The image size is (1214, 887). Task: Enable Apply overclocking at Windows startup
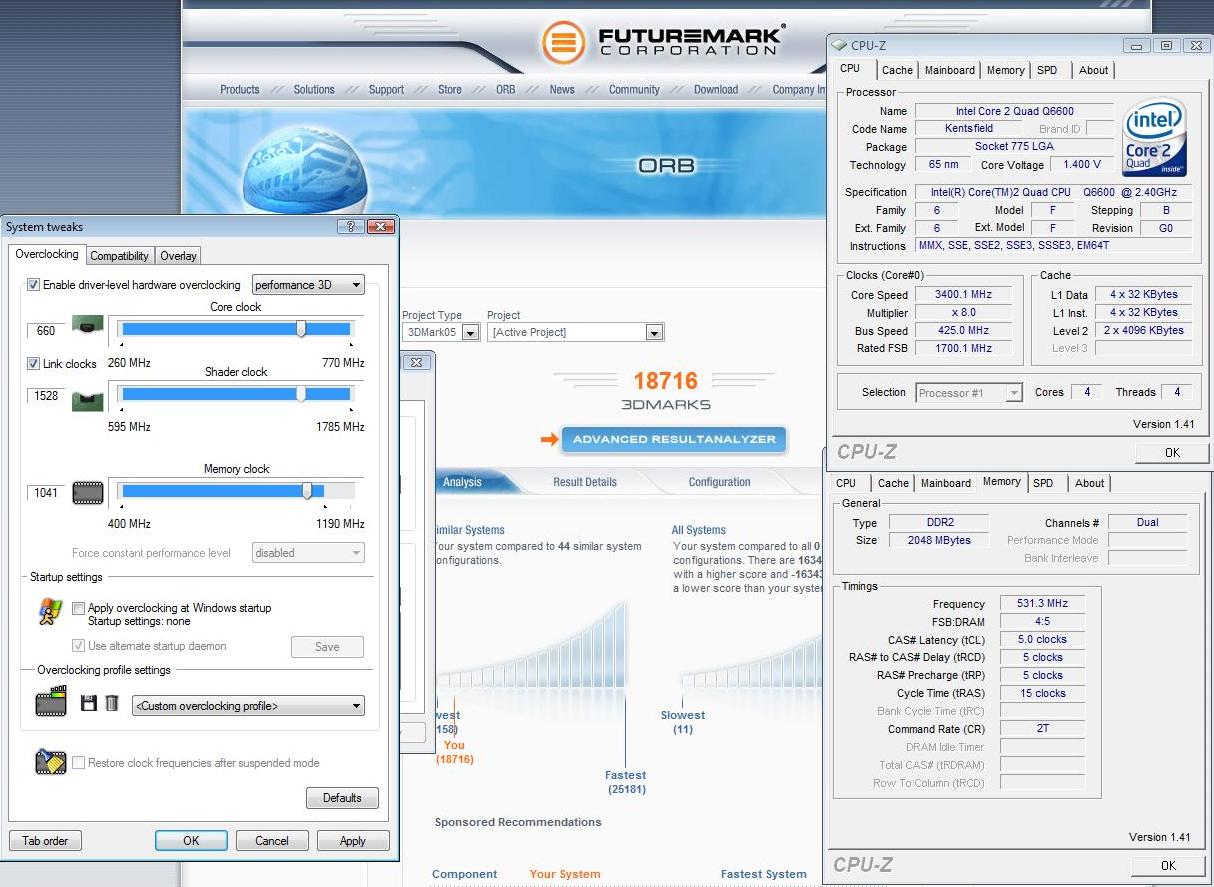coord(78,608)
